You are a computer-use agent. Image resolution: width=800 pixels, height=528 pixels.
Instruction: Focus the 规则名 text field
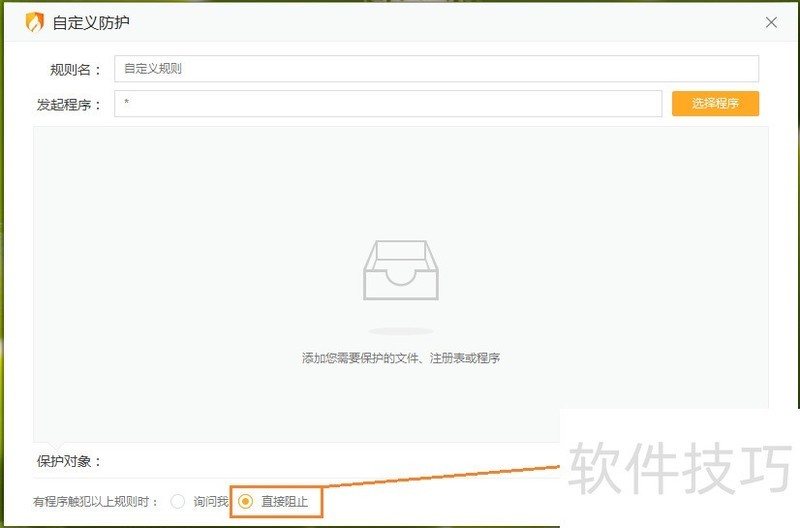(436, 69)
